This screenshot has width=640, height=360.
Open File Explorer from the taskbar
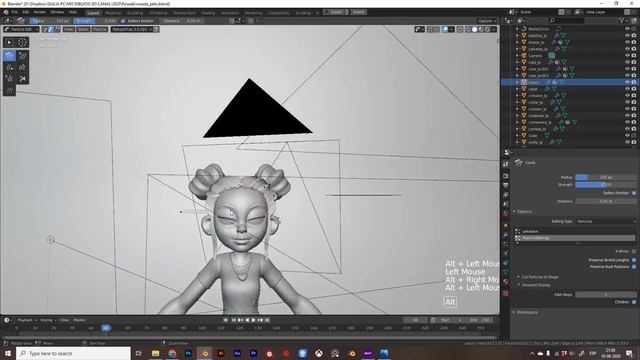156,353
